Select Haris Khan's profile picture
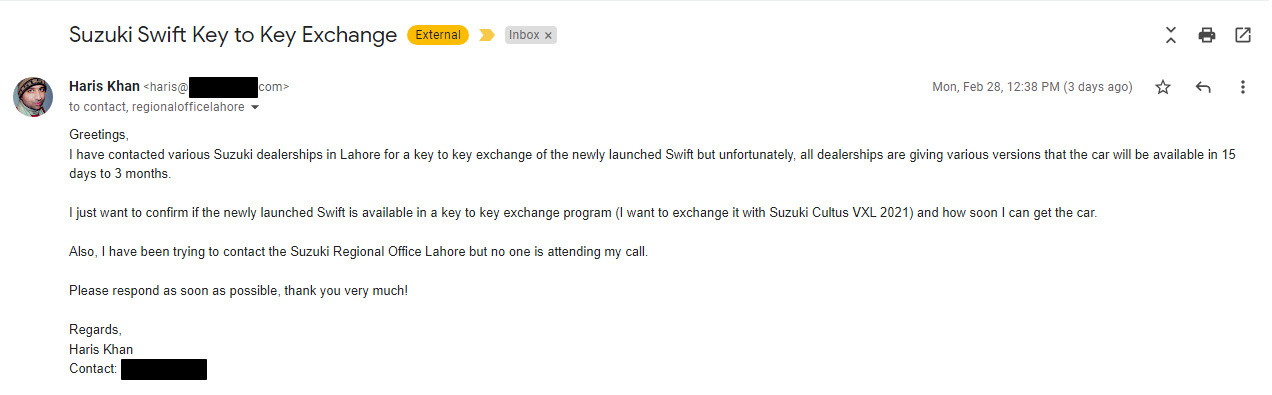The height and width of the screenshot is (395, 1272). [x=33, y=96]
